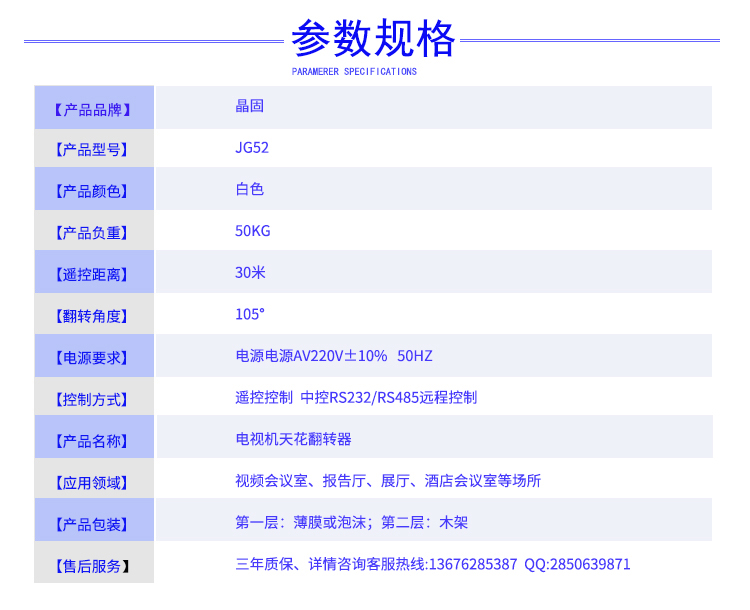Click the packaging text 薄膜或泡沫 木架
This screenshot has height=610, width=750.
coord(351,522)
